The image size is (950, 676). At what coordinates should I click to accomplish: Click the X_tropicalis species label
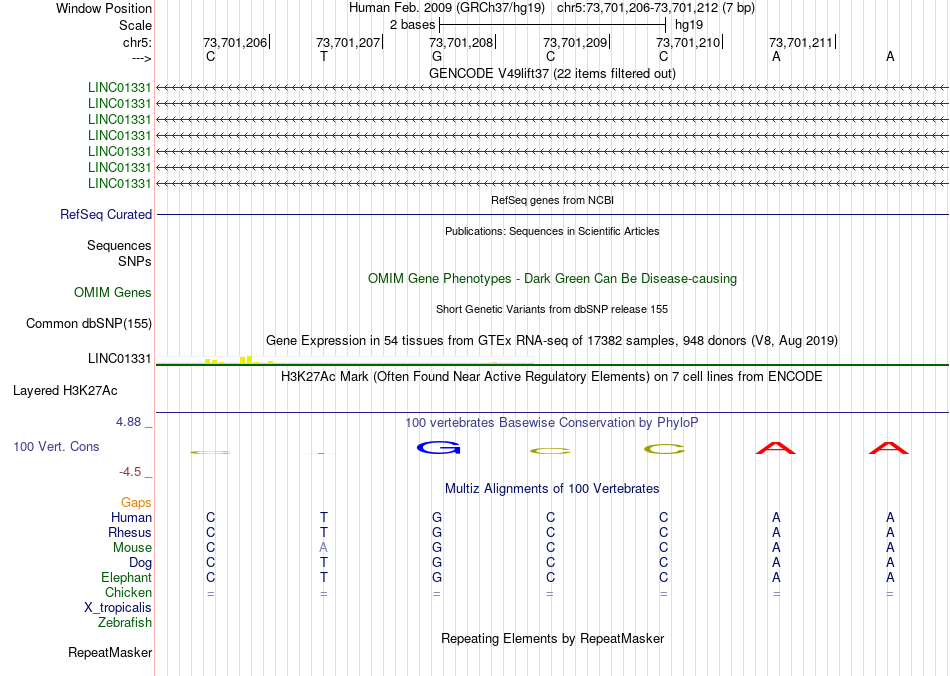click(x=118, y=608)
